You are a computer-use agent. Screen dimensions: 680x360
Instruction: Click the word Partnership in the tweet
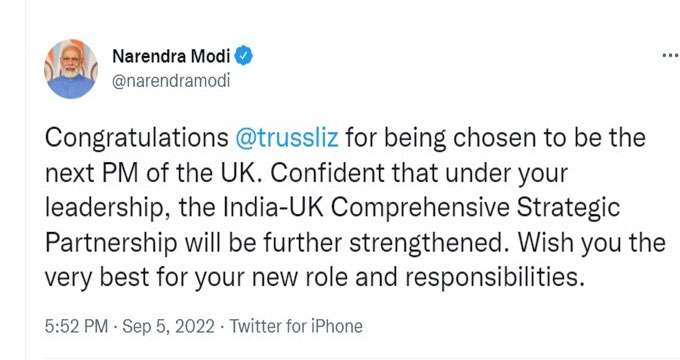pos(111,242)
